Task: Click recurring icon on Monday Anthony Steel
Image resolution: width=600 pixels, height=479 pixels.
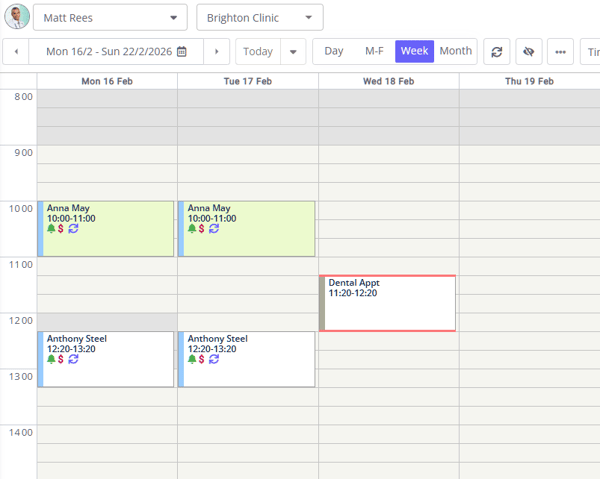Action: click(x=73, y=359)
